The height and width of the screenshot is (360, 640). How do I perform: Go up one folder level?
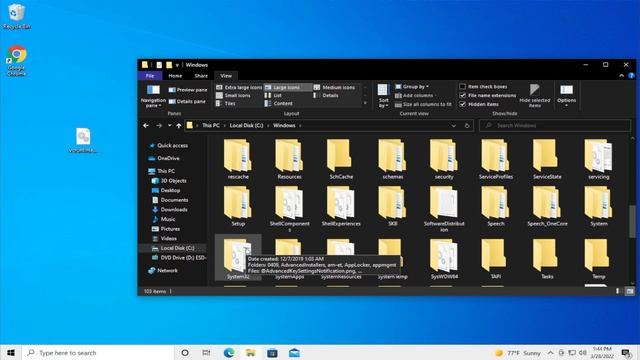(179, 126)
